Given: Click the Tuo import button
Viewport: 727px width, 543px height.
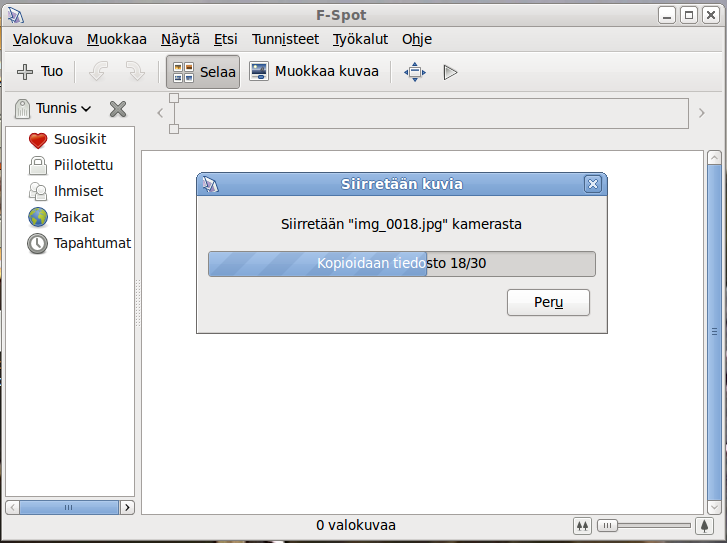Looking at the screenshot, I should (x=40, y=72).
